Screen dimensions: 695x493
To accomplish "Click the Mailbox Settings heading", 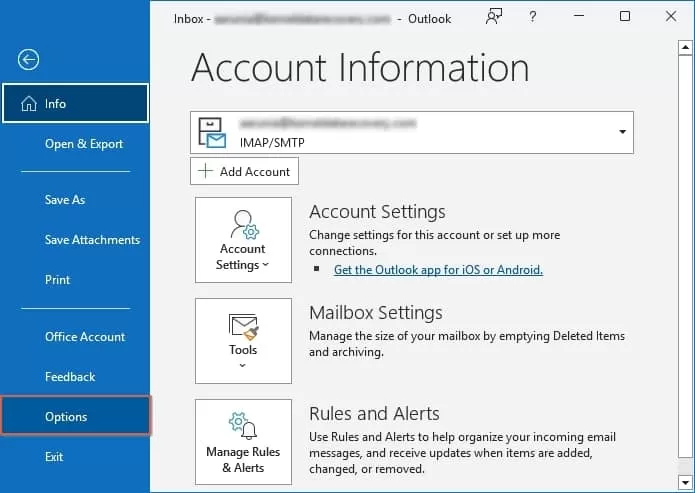I will pos(376,313).
